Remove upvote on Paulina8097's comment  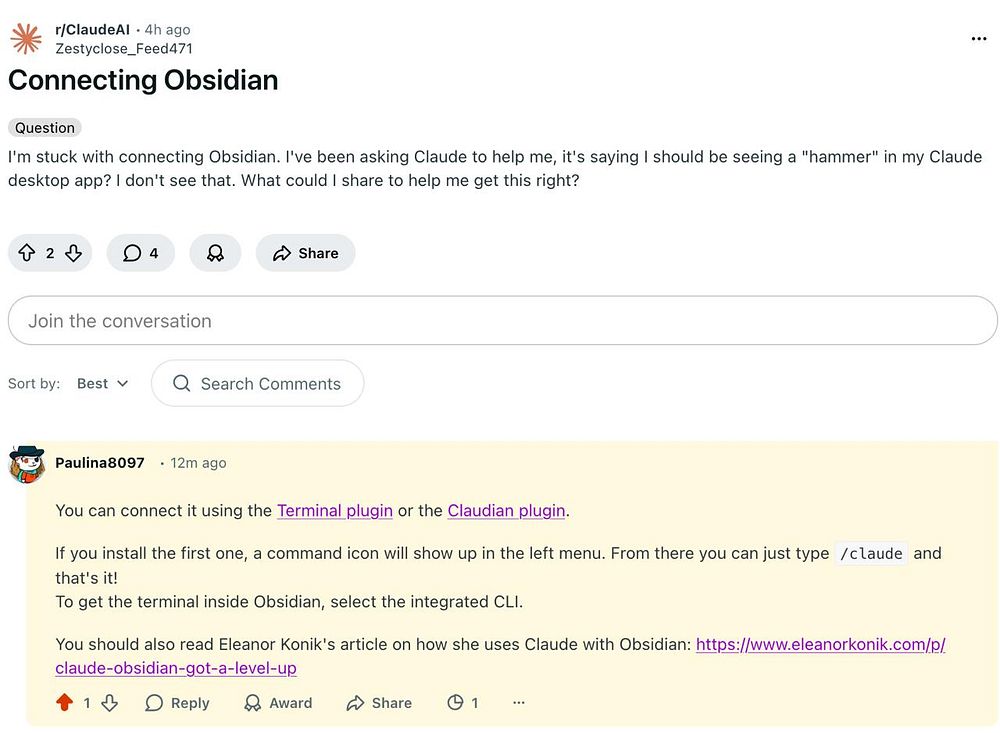tap(65, 703)
